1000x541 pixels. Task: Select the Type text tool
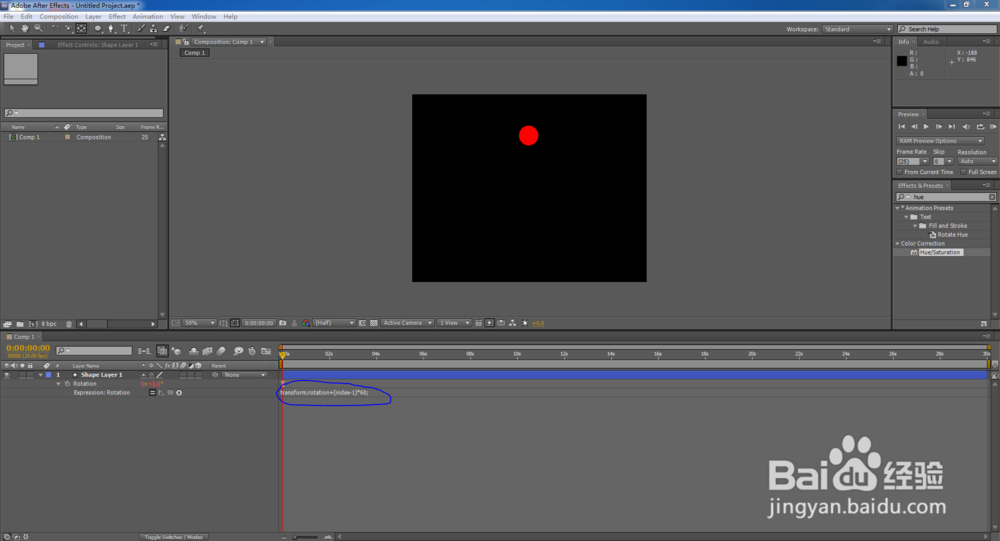(124, 29)
